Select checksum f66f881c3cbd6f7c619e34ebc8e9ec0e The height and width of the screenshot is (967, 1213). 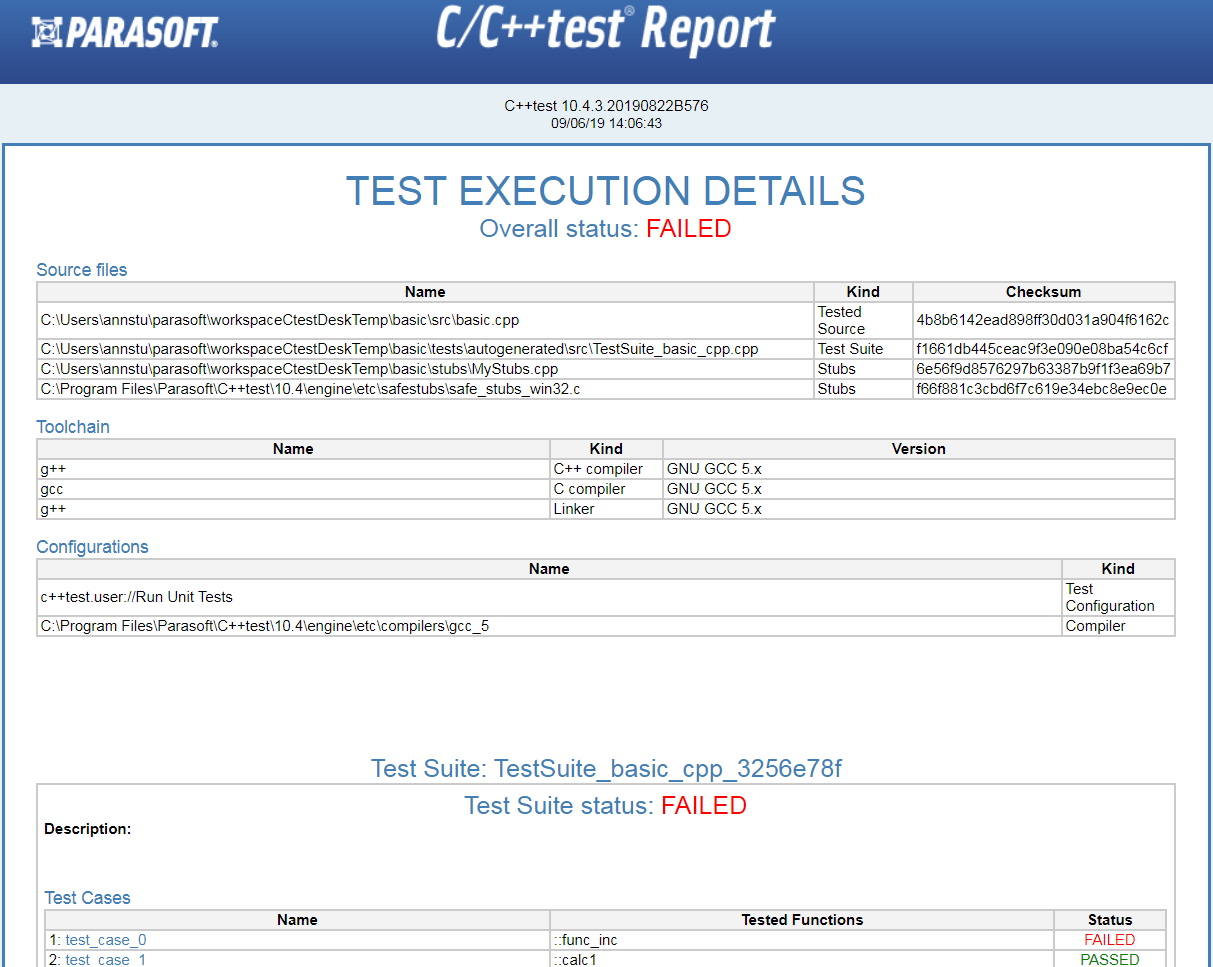coord(1042,389)
